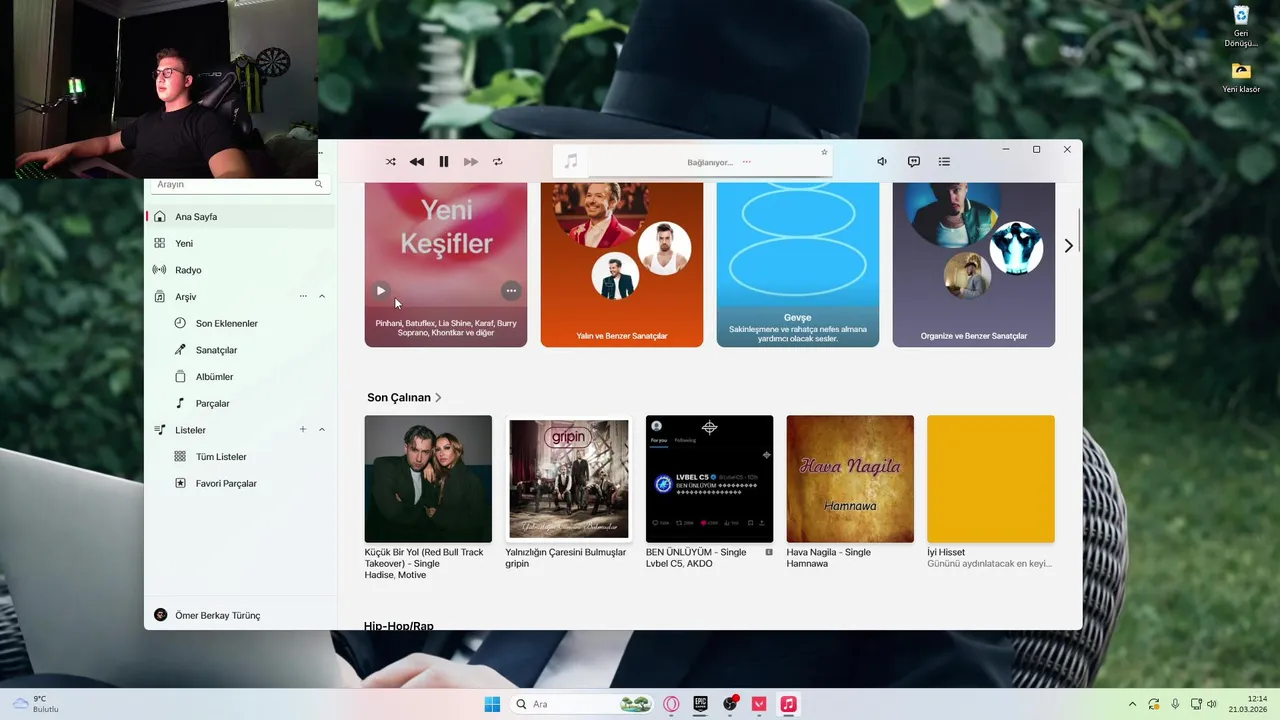The width and height of the screenshot is (1280, 720).
Task: Open the volume control
Action: [x=882, y=162]
